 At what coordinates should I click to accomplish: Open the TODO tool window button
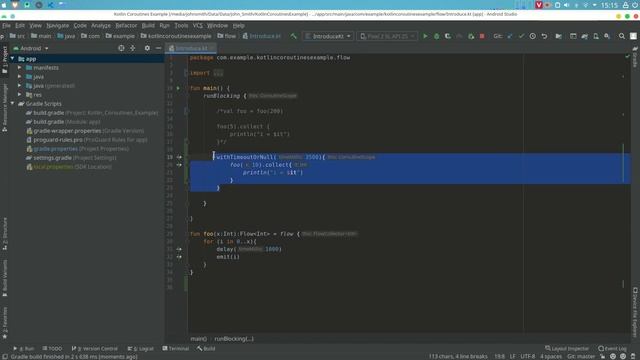pyautogui.click(x=52, y=349)
